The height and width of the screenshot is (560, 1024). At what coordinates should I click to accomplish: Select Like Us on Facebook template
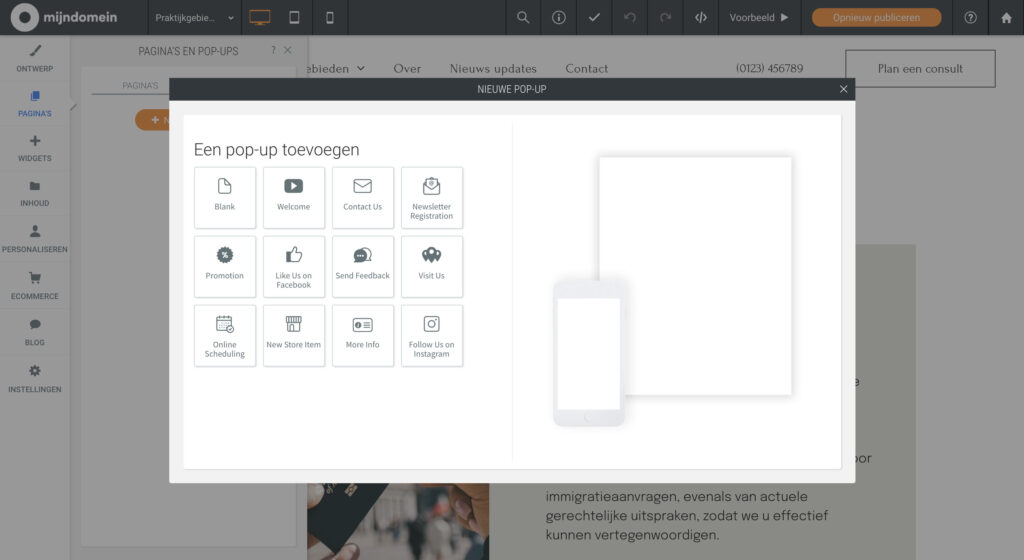pos(294,266)
